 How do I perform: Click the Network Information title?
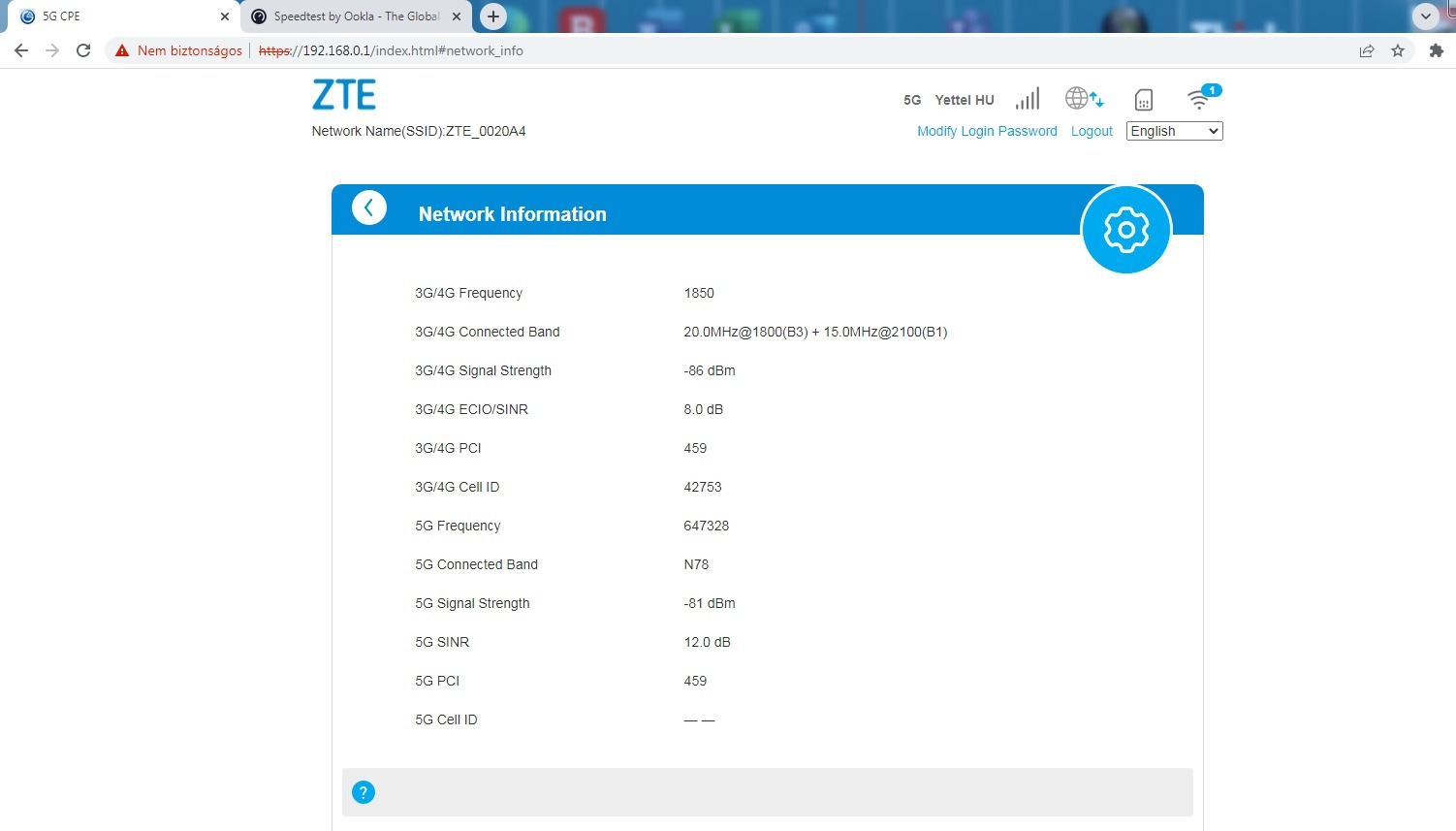[x=513, y=214]
